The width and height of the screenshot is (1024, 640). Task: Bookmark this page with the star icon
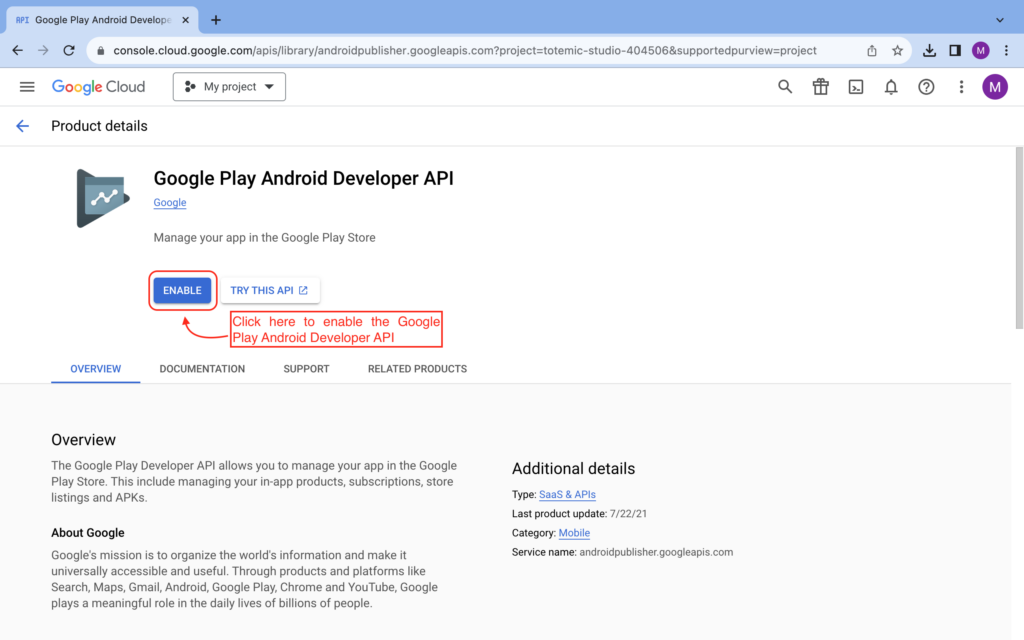coord(897,50)
